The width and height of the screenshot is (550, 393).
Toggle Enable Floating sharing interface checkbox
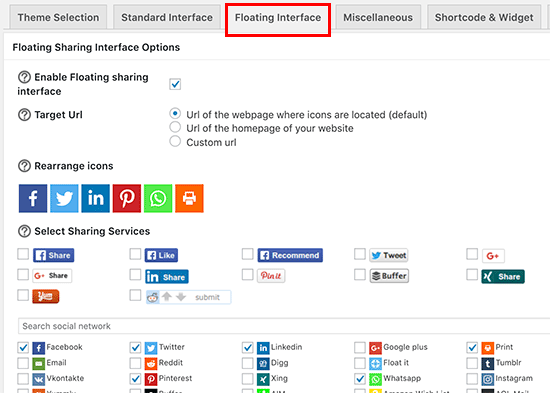[175, 84]
